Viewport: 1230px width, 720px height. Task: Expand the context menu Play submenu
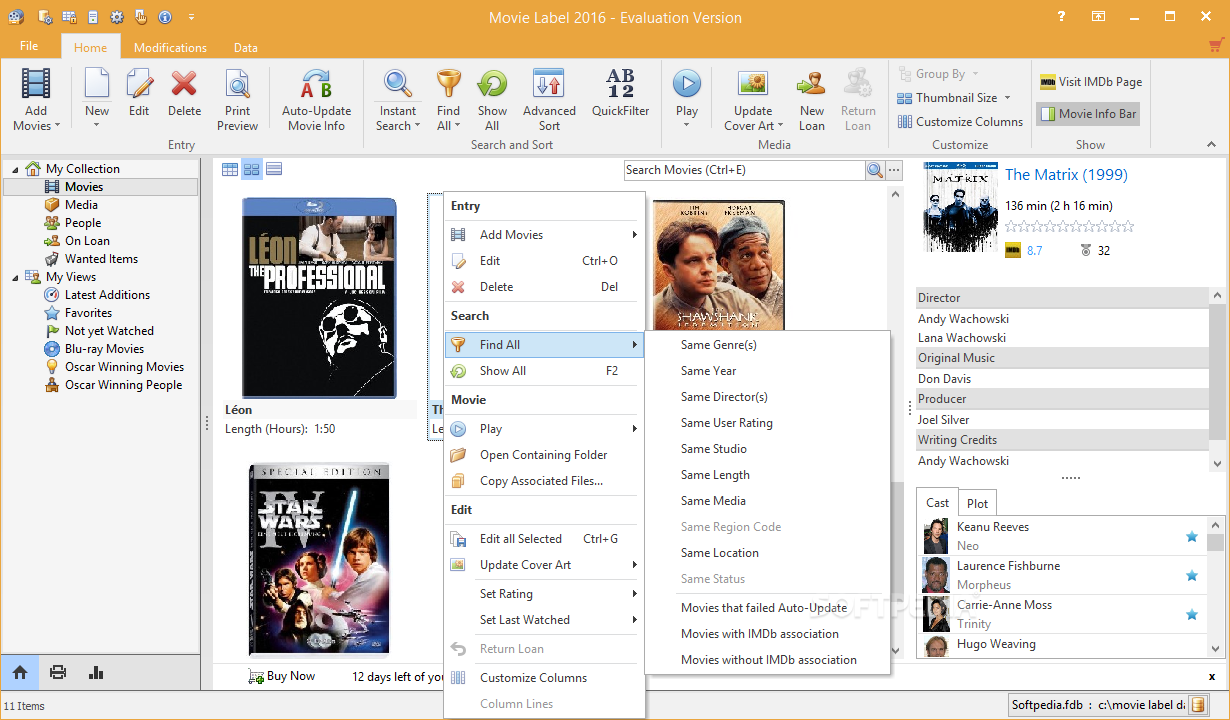pos(634,429)
